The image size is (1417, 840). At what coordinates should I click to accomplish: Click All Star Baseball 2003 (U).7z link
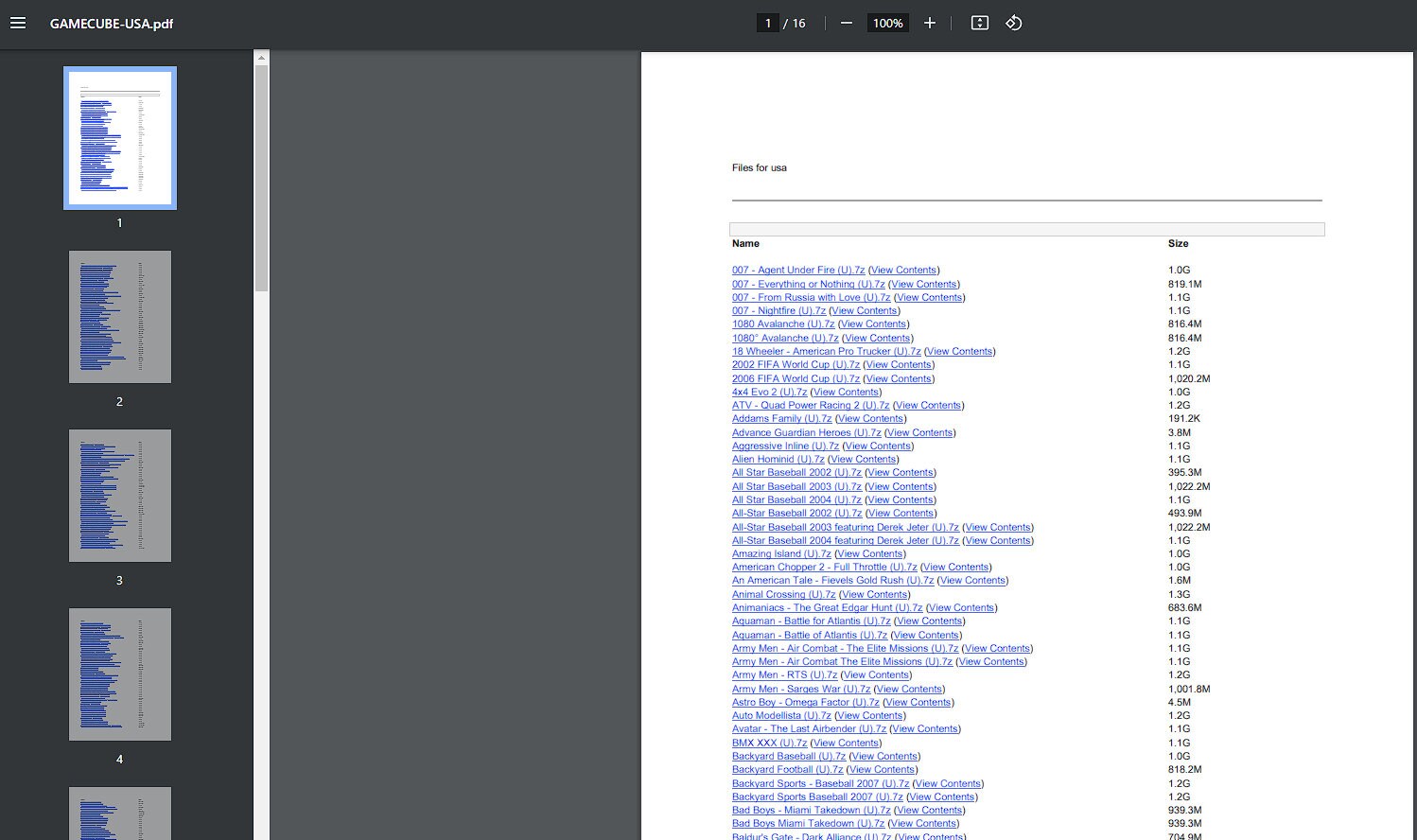[796, 486]
